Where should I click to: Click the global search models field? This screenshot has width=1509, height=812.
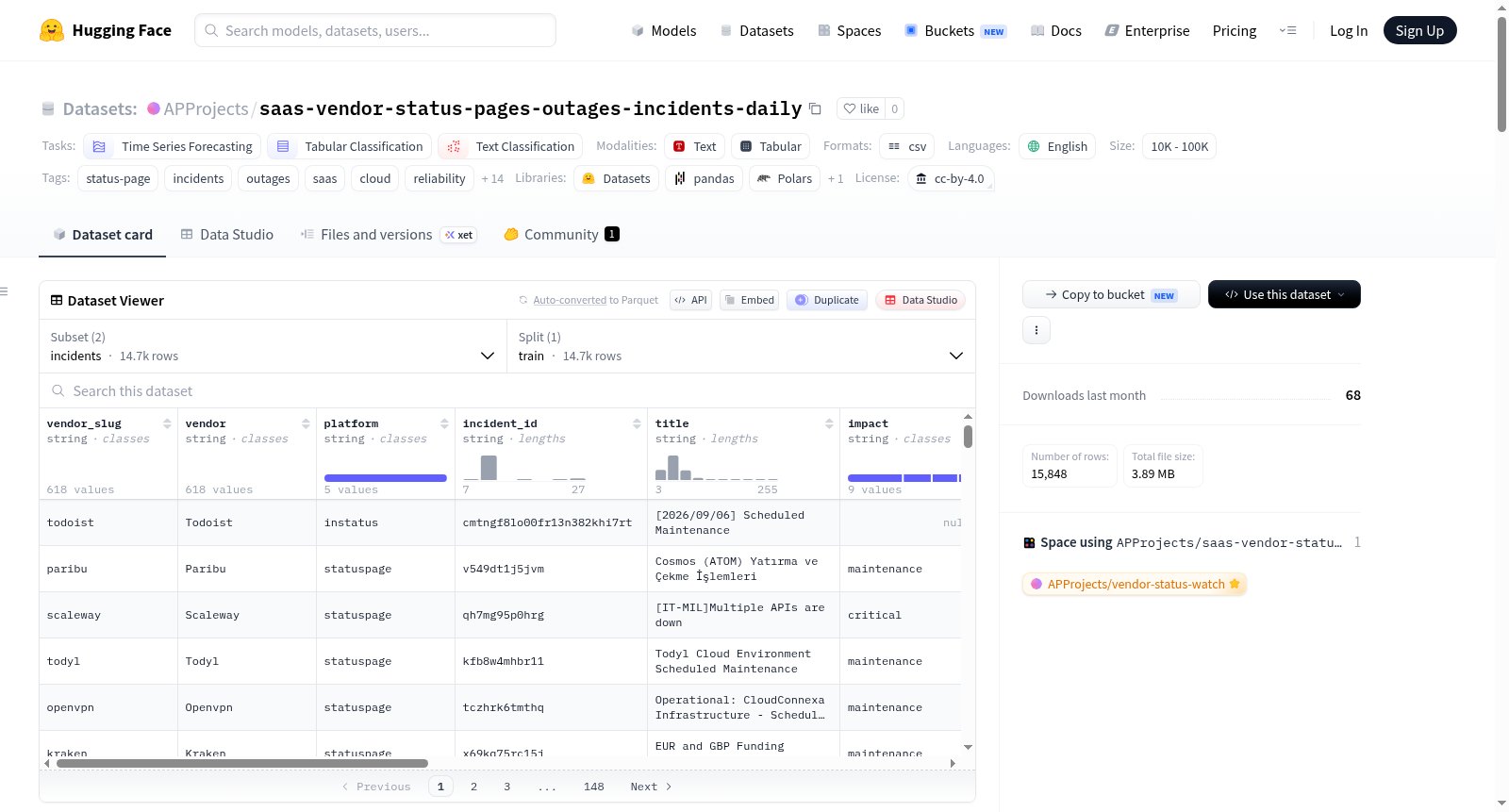pos(375,30)
